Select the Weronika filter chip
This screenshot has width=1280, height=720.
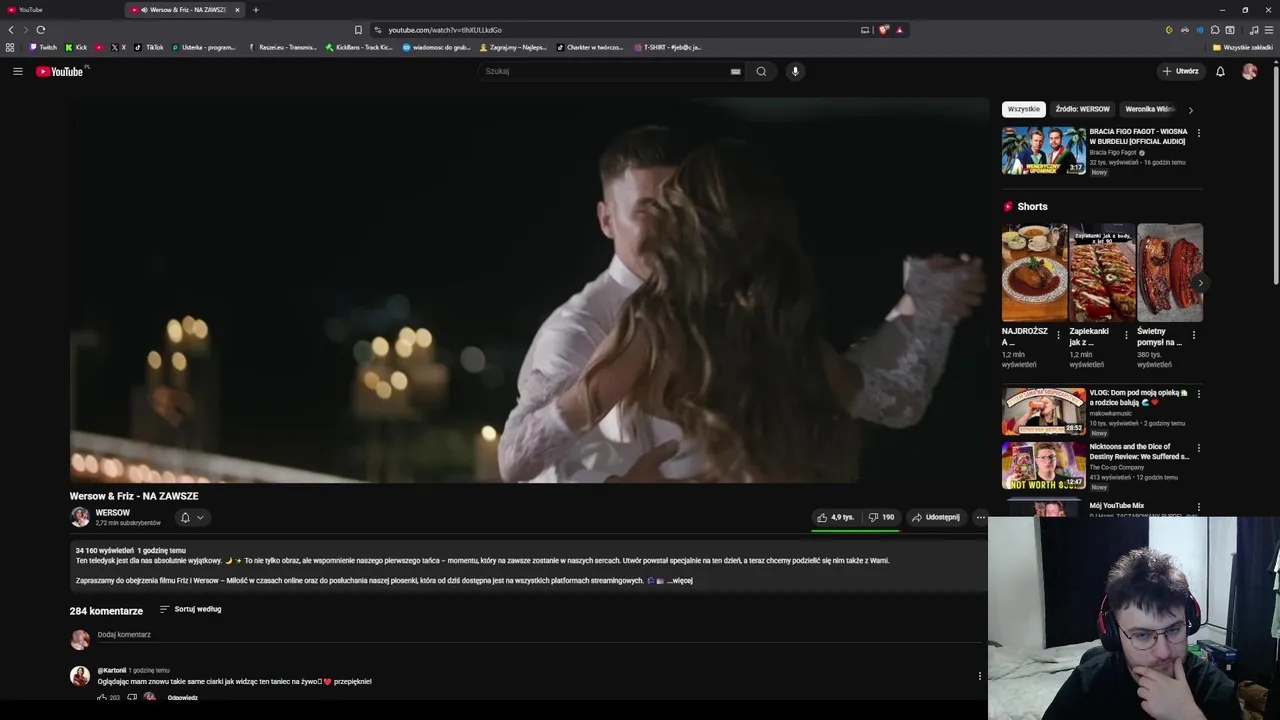1149,109
